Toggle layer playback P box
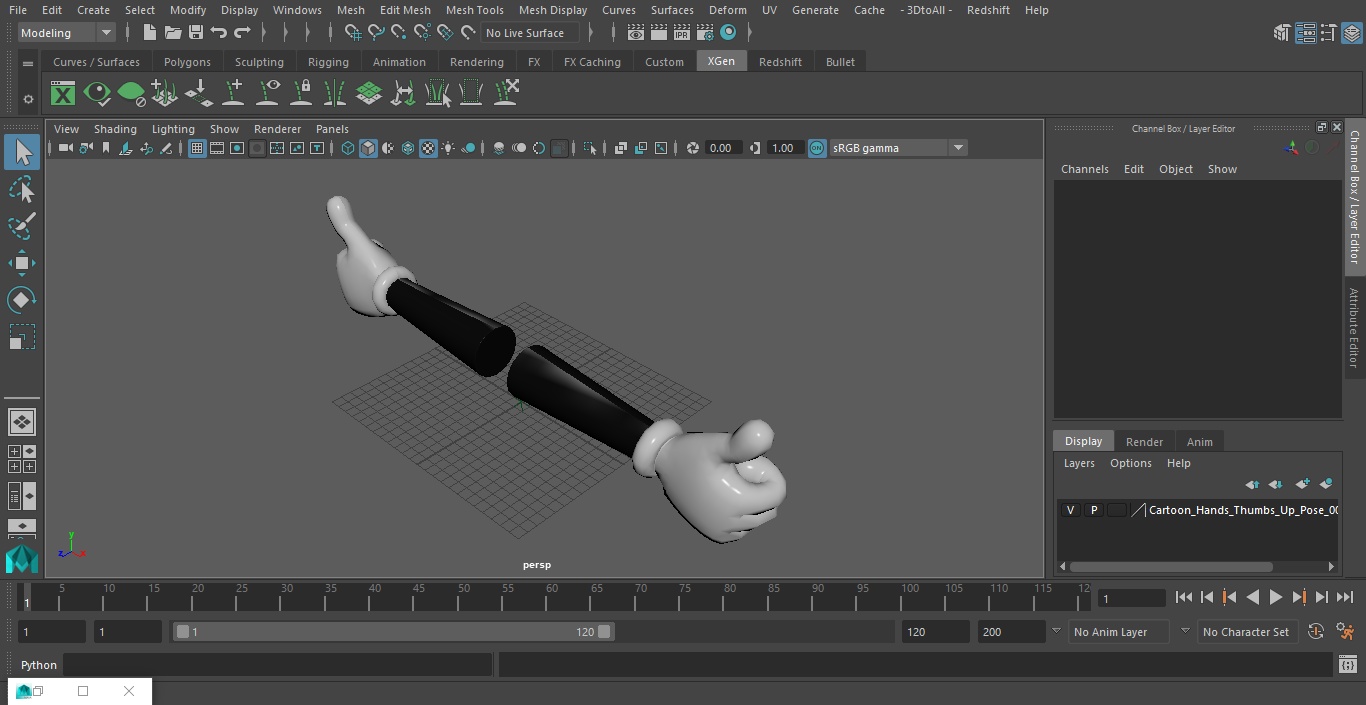Image resolution: width=1366 pixels, height=705 pixels. click(x=1093, y=510)
